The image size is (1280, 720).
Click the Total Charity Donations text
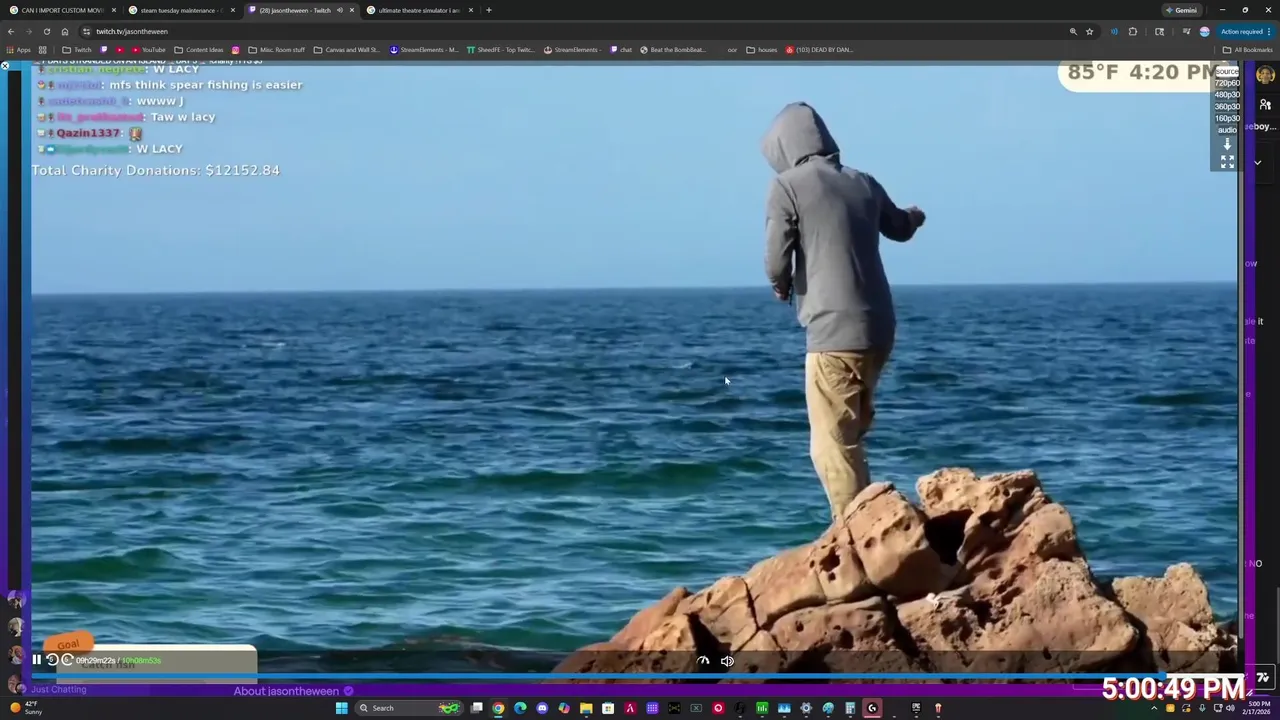pyautogui.click(x=156, y=170)
